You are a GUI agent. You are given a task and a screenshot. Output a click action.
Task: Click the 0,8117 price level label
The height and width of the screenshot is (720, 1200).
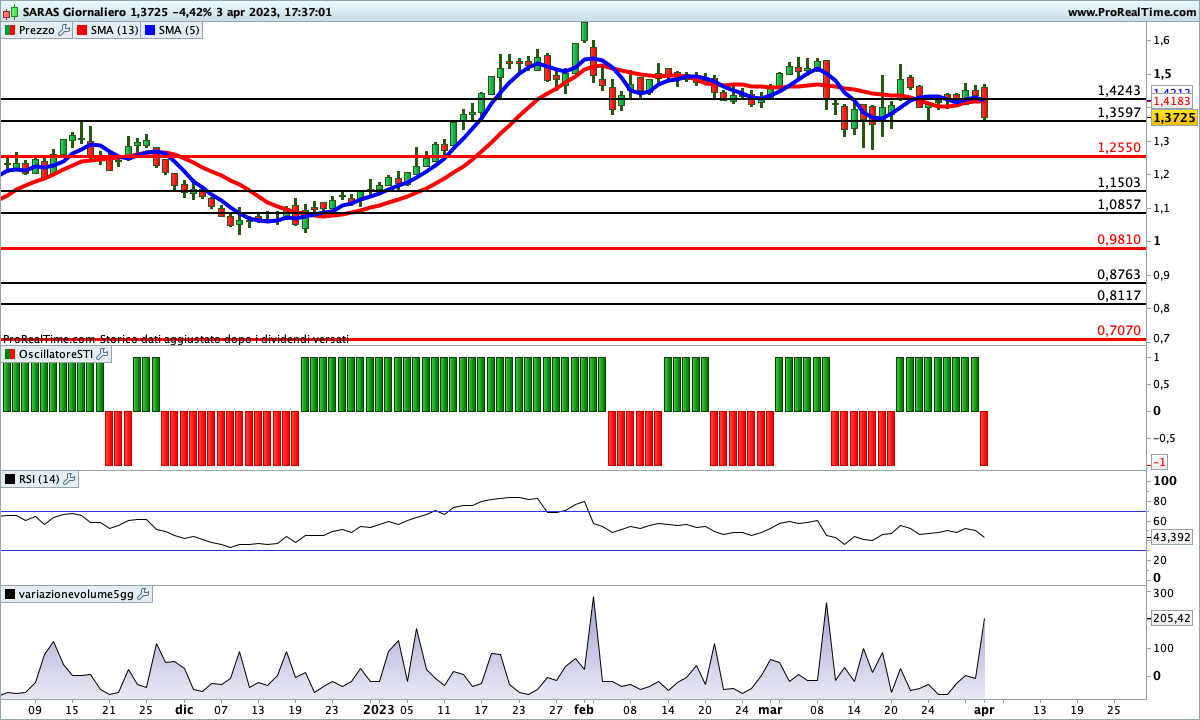click(x=1119, y=295)
